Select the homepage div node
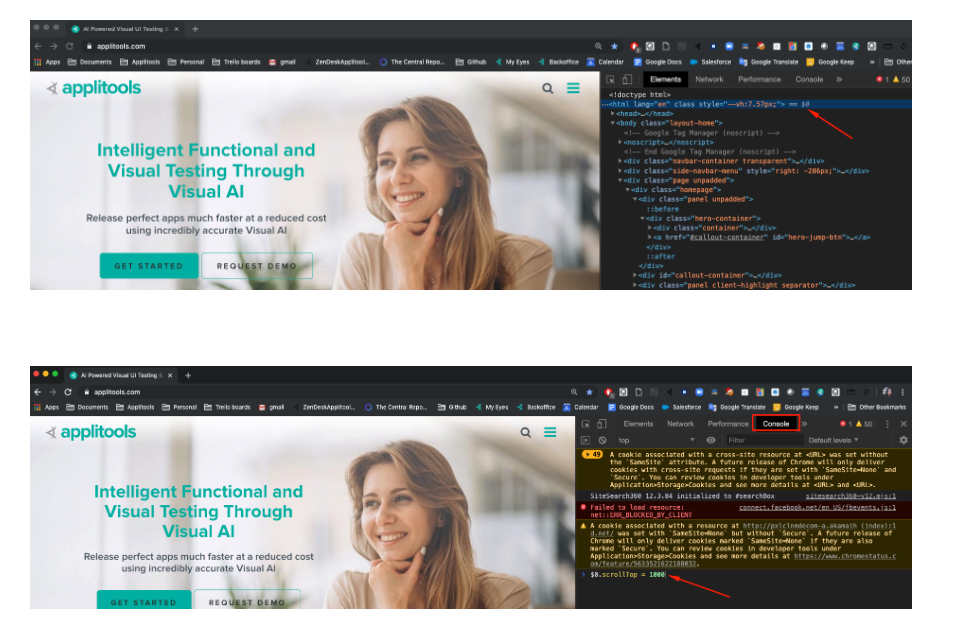This screenshot has height=636, width=965. pyautogui.click(x=676, y=190)
